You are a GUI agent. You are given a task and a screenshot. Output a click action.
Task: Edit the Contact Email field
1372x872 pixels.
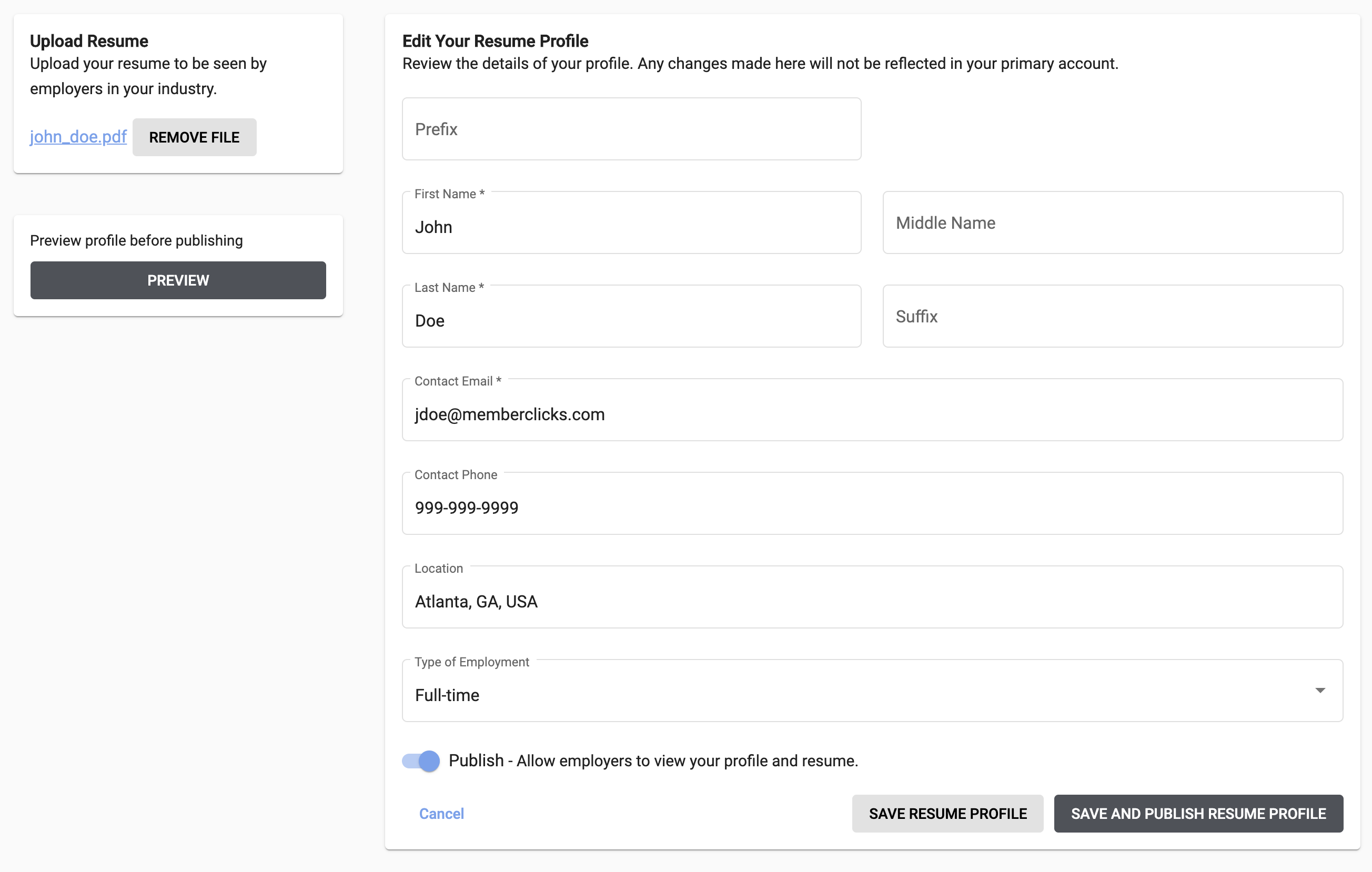click(872, 414)
